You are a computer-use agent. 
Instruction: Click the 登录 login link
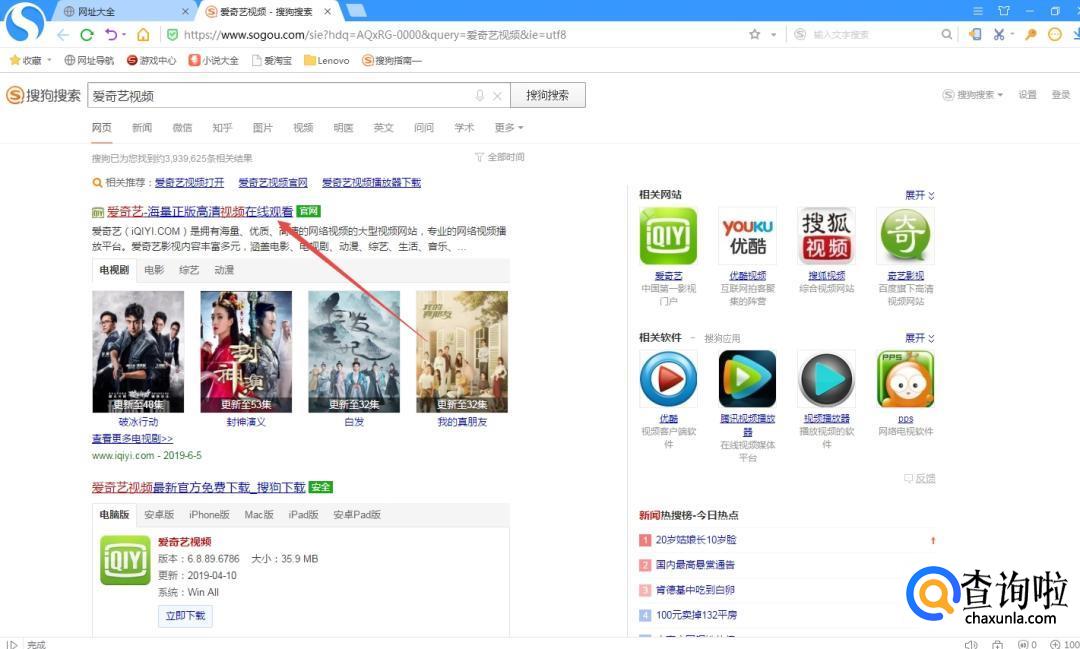point(1061,95)
